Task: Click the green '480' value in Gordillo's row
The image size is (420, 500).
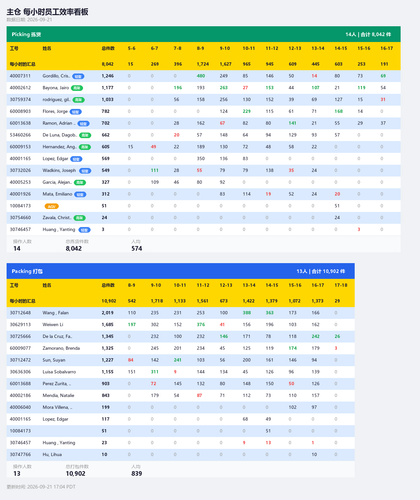Action: click(201, 76)
